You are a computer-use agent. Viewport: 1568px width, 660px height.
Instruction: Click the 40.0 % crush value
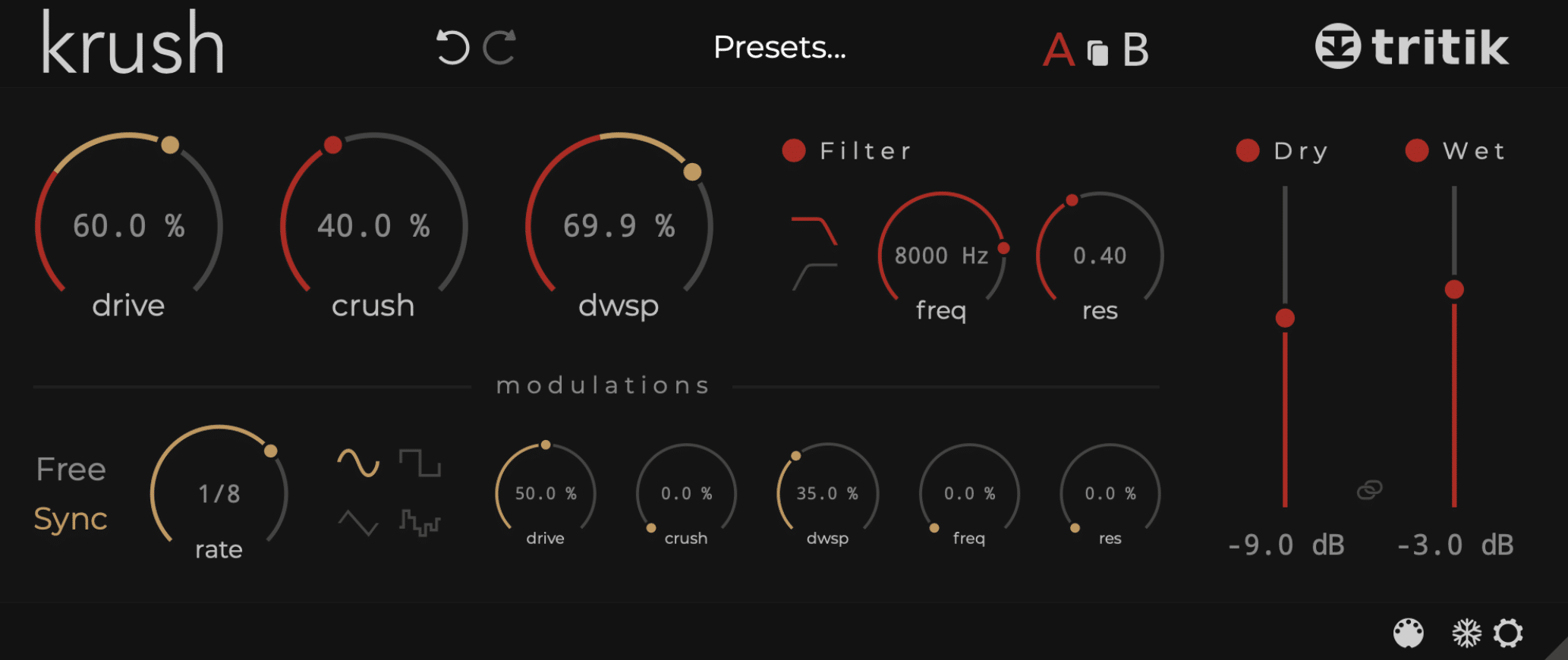373,226
